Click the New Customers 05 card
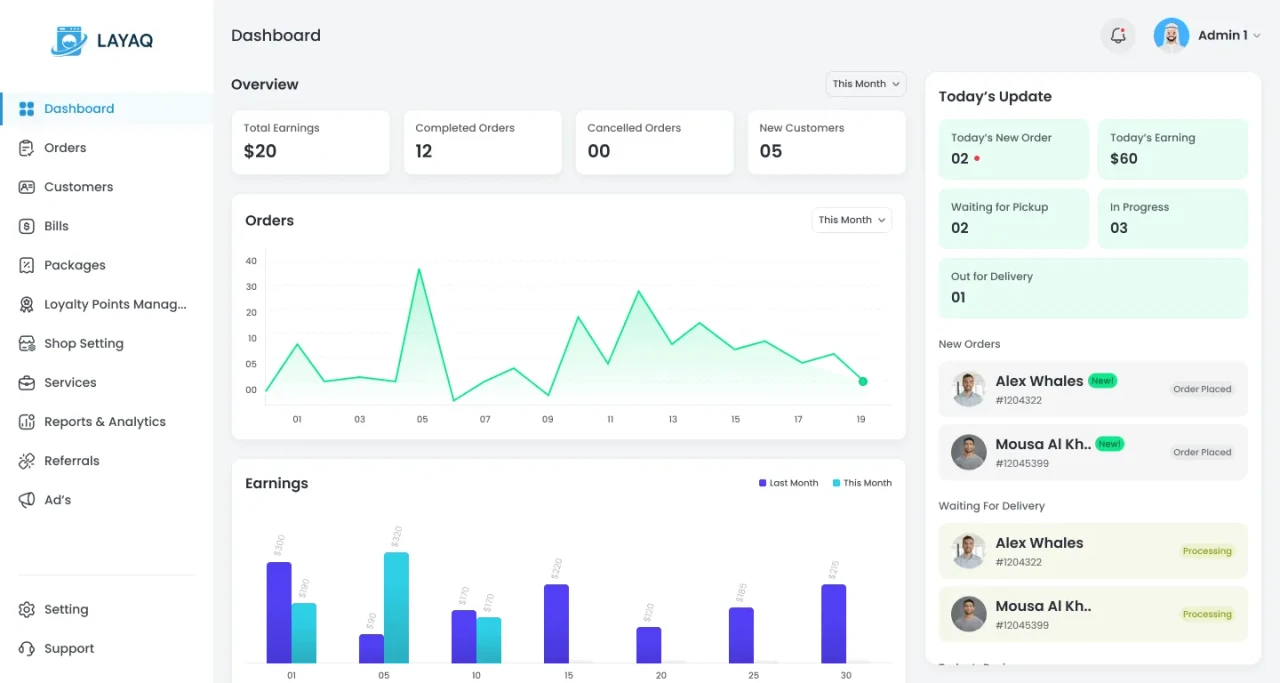 point(827,142)
